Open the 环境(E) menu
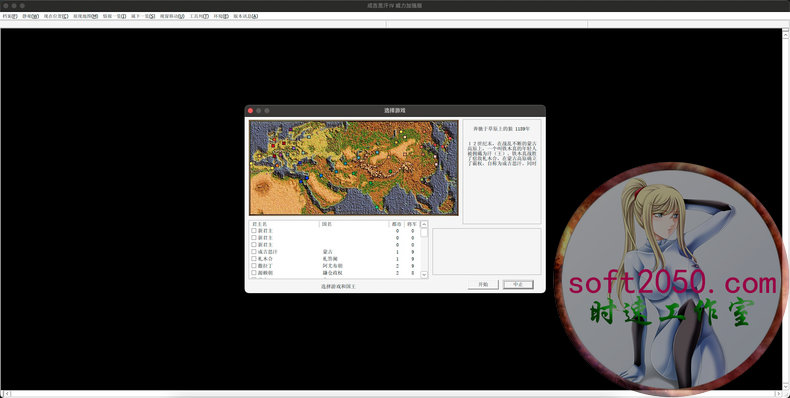This screenshot has height=398, width=790. pos(221,16)
